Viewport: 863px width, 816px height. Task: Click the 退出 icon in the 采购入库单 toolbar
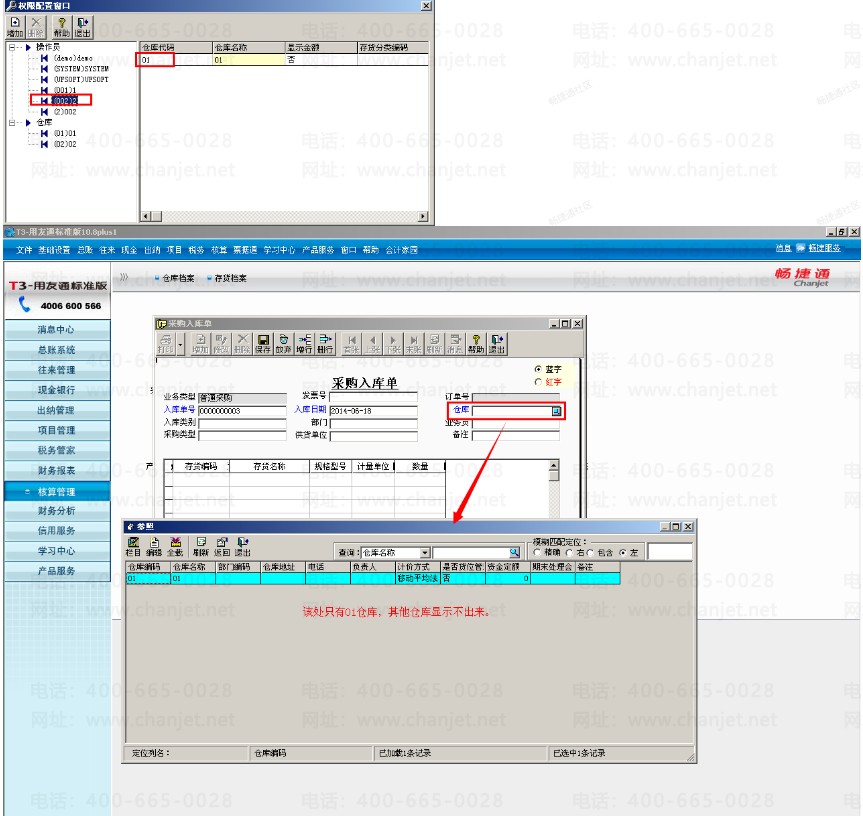pos(497,343)
